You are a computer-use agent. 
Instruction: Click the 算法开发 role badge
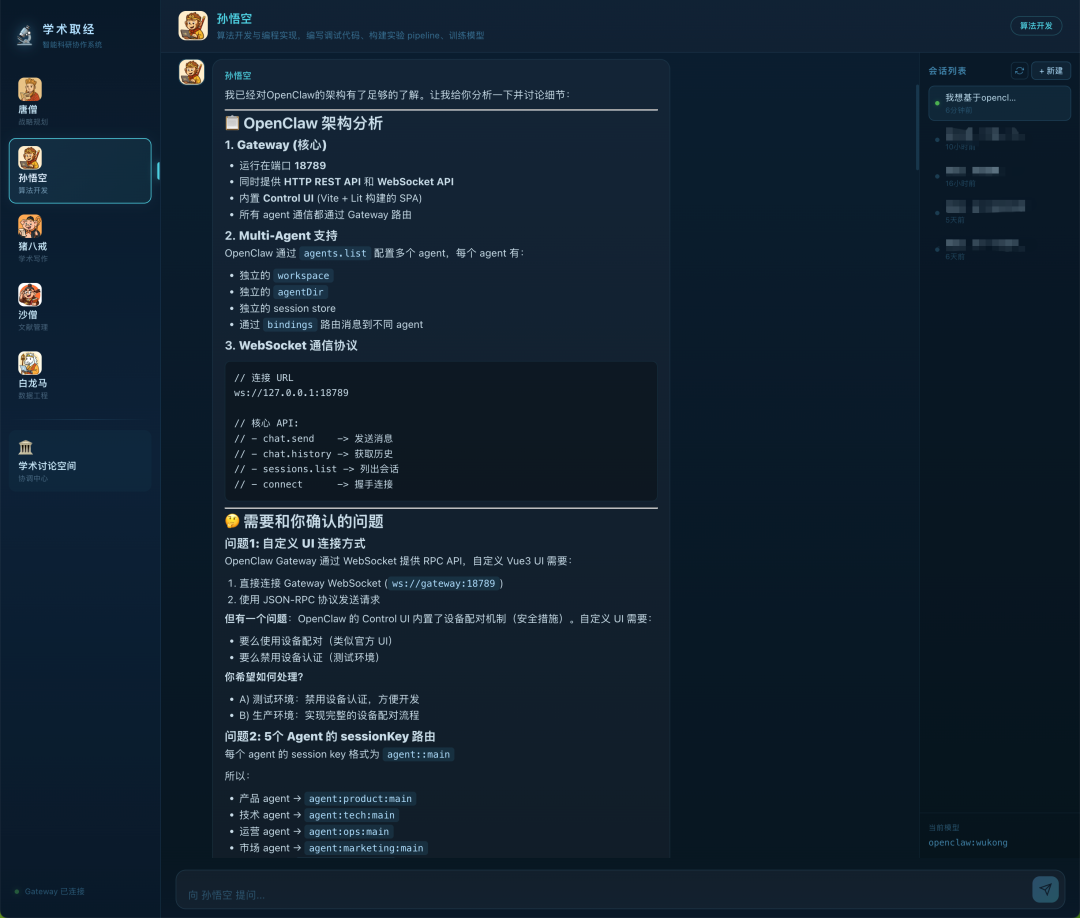tap(1035, 26)
